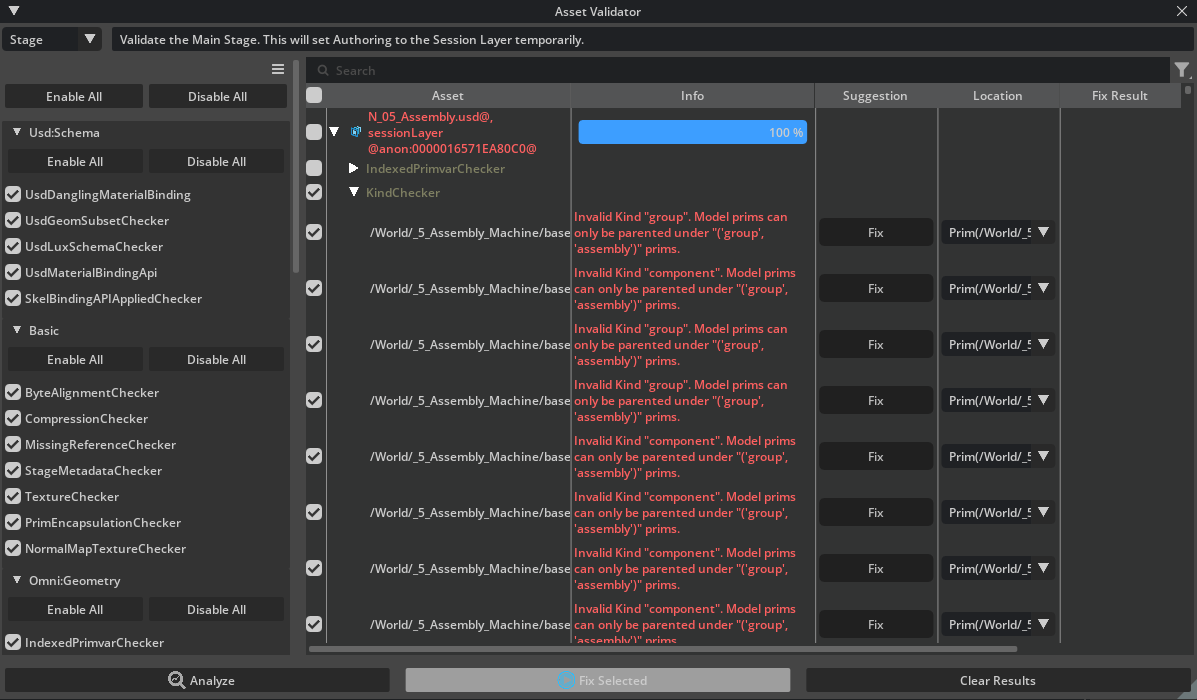Click the Location column header
Screen dimensions: 1197x700
(997, 96)
